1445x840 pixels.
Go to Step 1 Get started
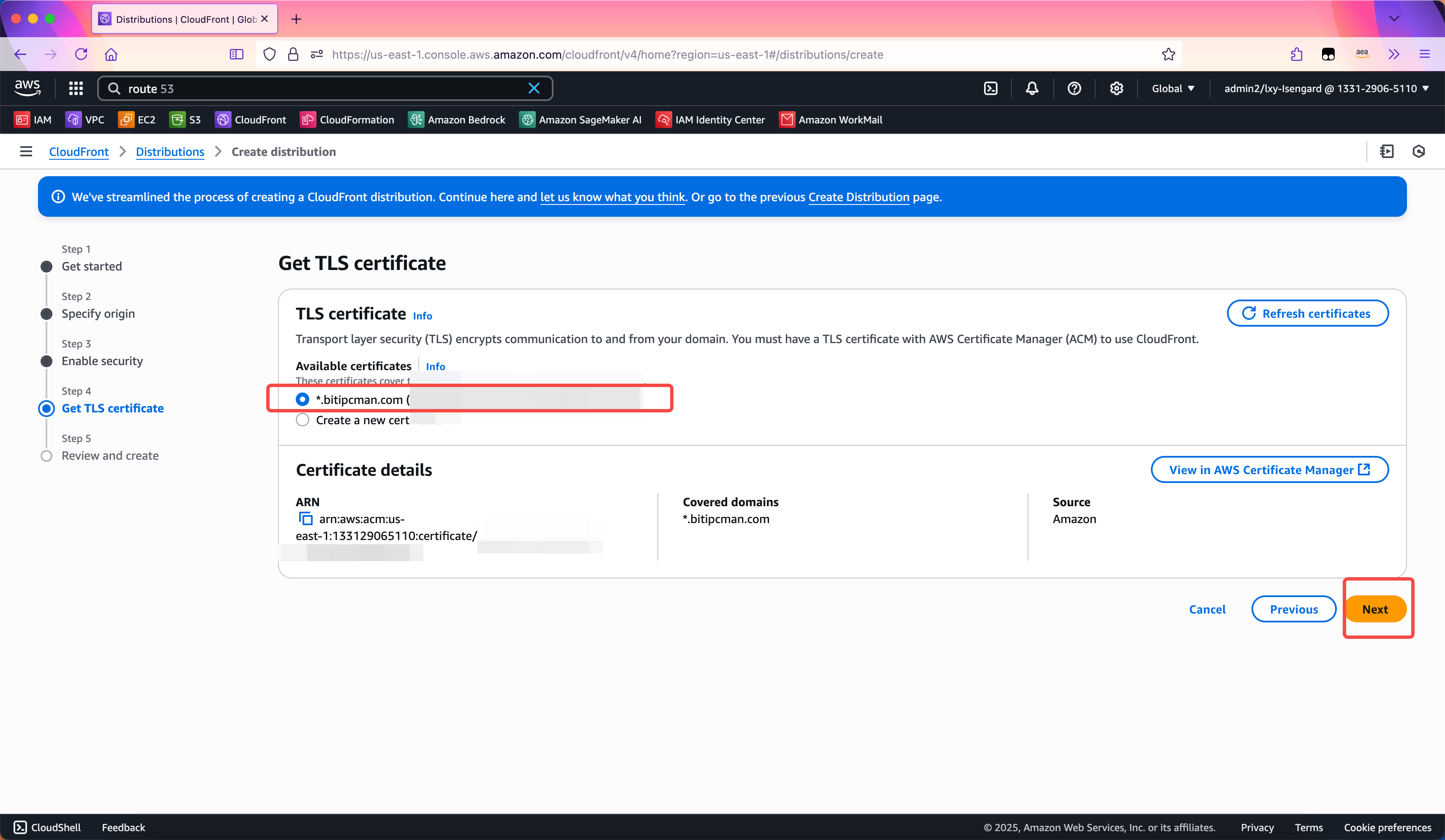click(92, 266)
